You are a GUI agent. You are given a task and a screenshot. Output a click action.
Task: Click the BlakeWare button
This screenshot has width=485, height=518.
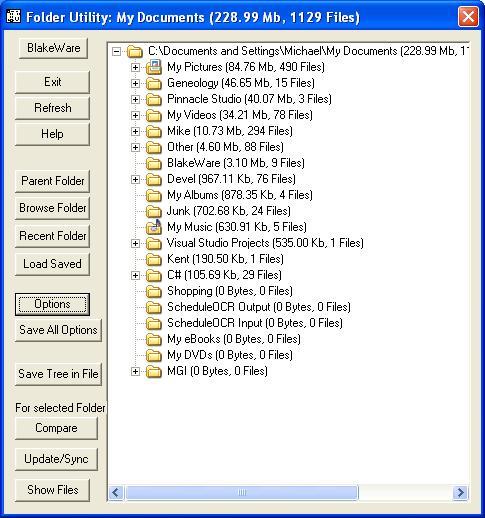coord(54,48)
